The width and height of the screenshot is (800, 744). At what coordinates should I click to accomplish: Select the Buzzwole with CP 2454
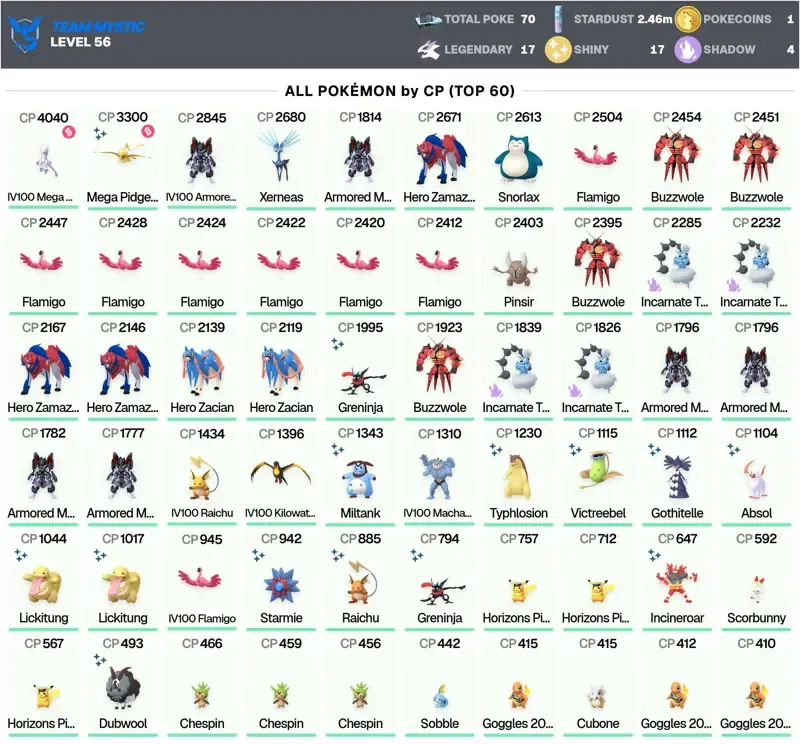[x=677, y=156]
